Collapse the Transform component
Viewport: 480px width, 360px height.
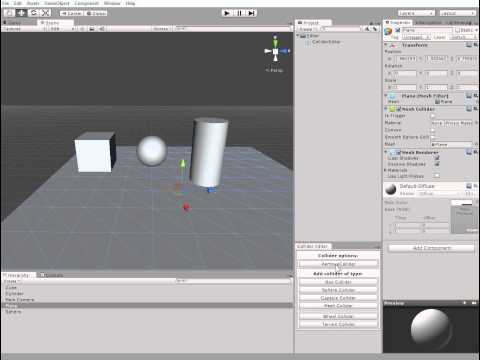click(x=386, y=45)
